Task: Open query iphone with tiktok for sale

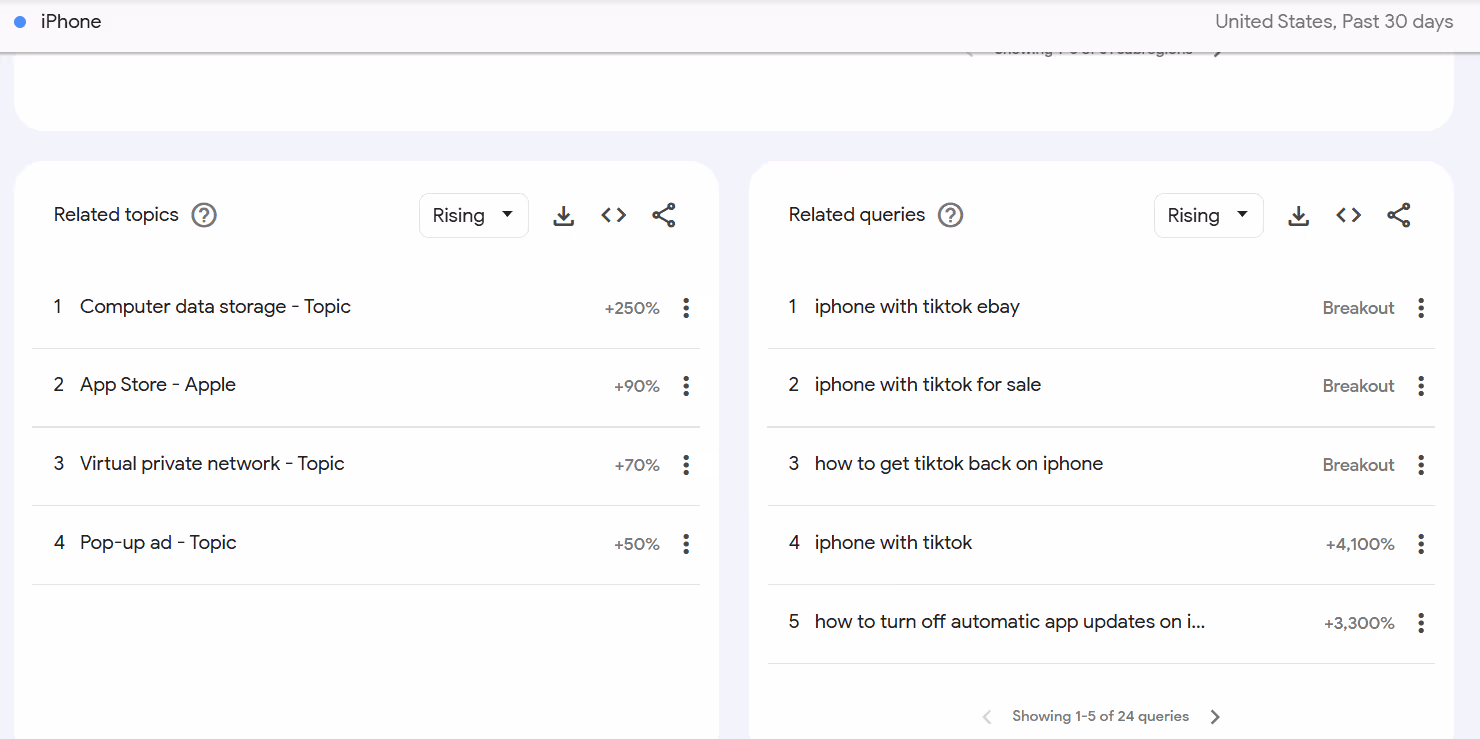Action: click(x=928, y=385)
